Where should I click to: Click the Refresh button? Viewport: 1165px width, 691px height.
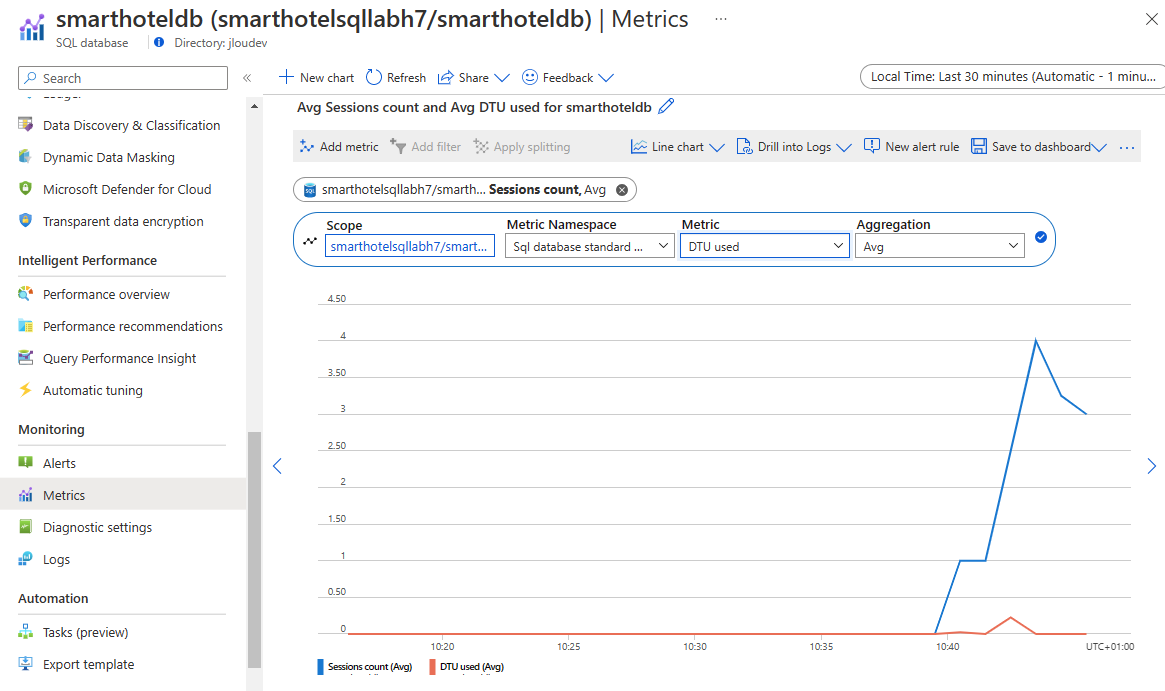tap(396, 77)
